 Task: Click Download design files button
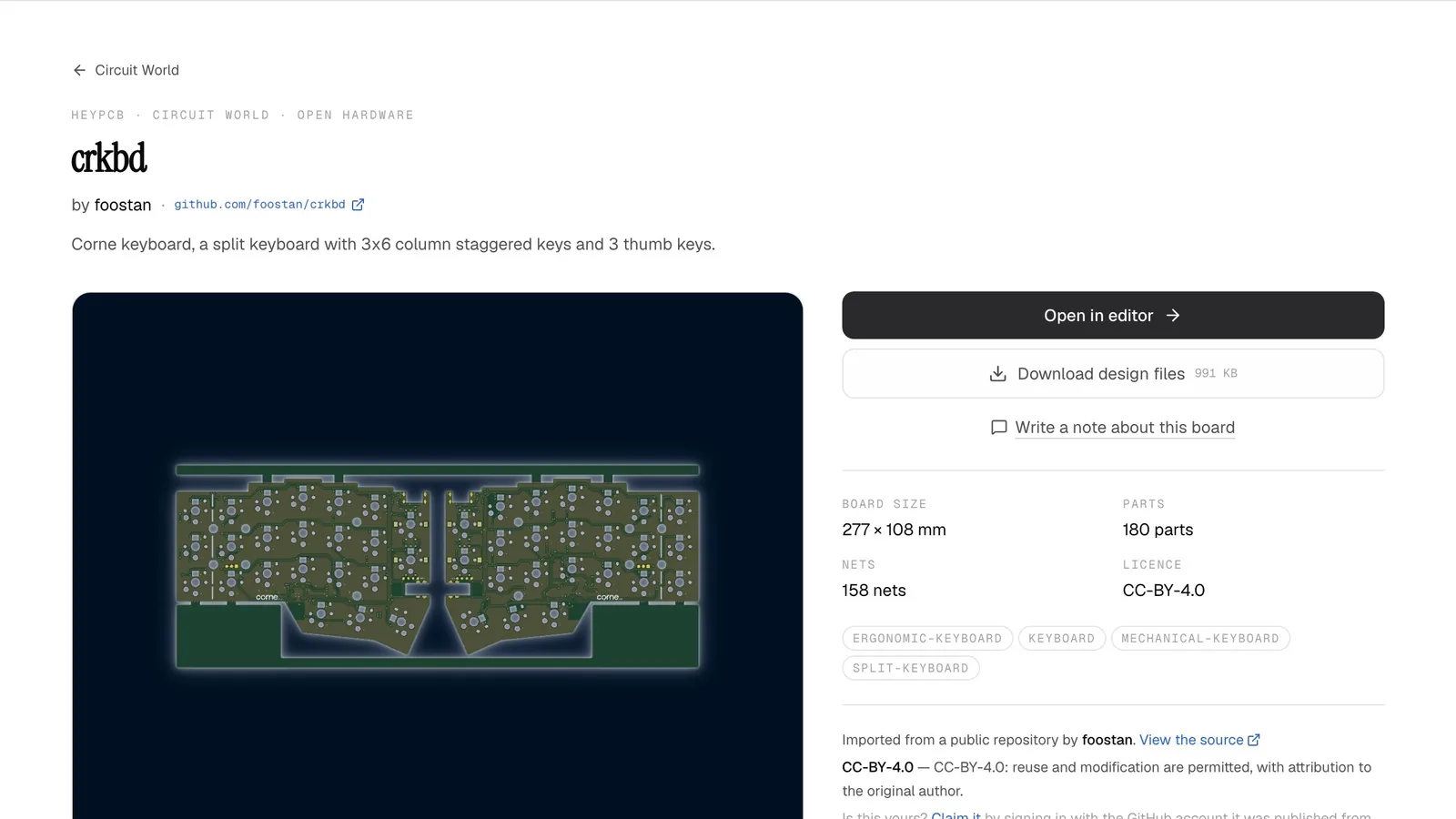(1113, 374)
